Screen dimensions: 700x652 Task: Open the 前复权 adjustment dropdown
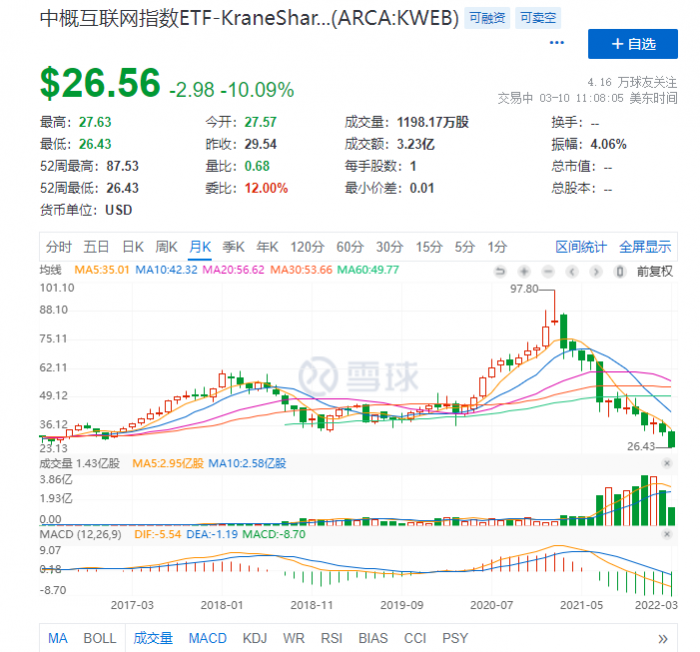tap(654, 271)
